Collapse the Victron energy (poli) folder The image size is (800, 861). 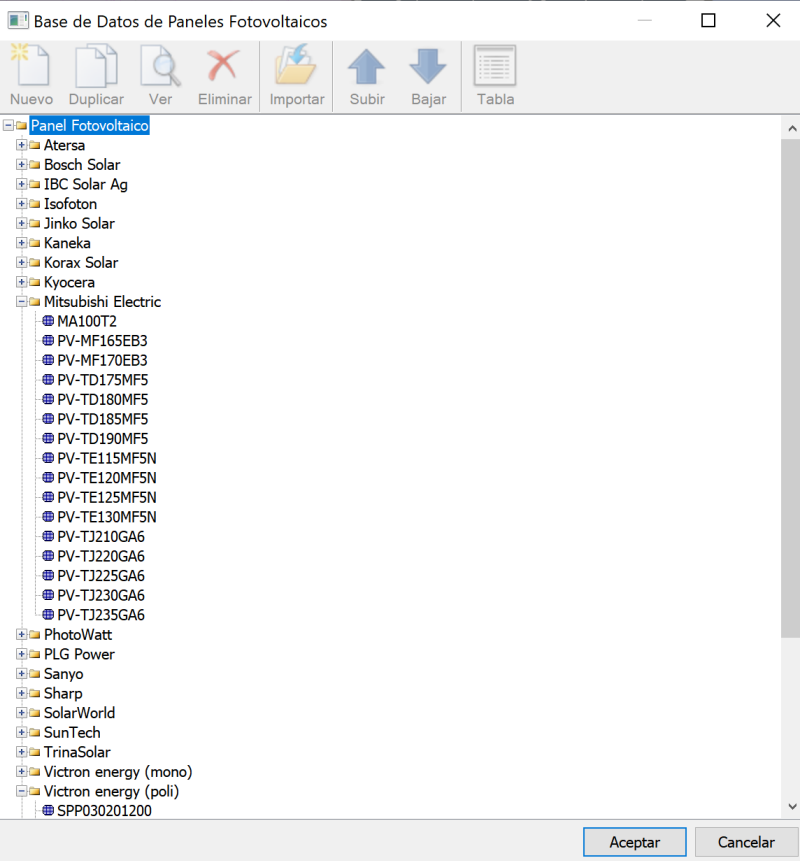tap(21, 791)
